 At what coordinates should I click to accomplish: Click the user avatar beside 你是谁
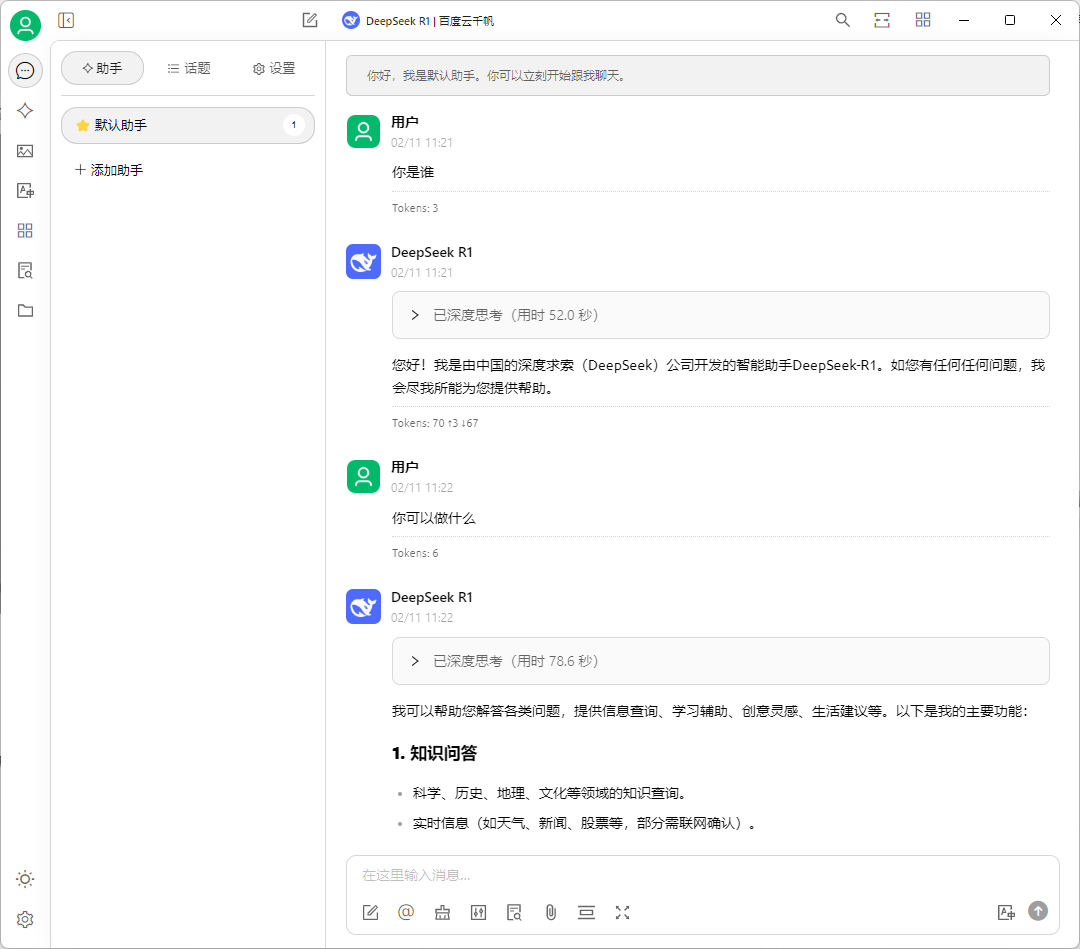[363, 132]
